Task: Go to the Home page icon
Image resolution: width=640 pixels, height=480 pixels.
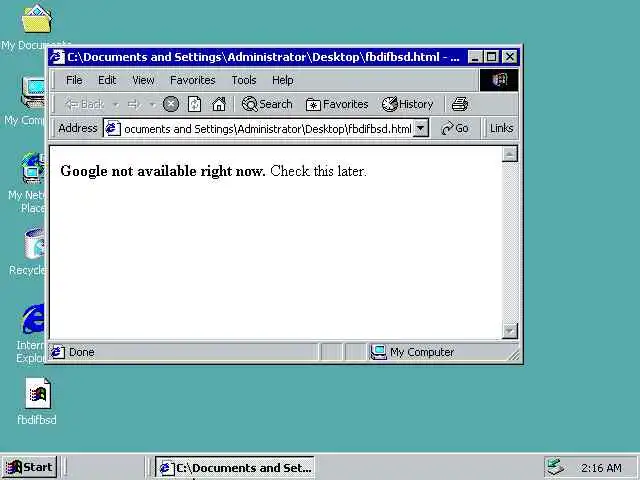Action: click(219, 104)
